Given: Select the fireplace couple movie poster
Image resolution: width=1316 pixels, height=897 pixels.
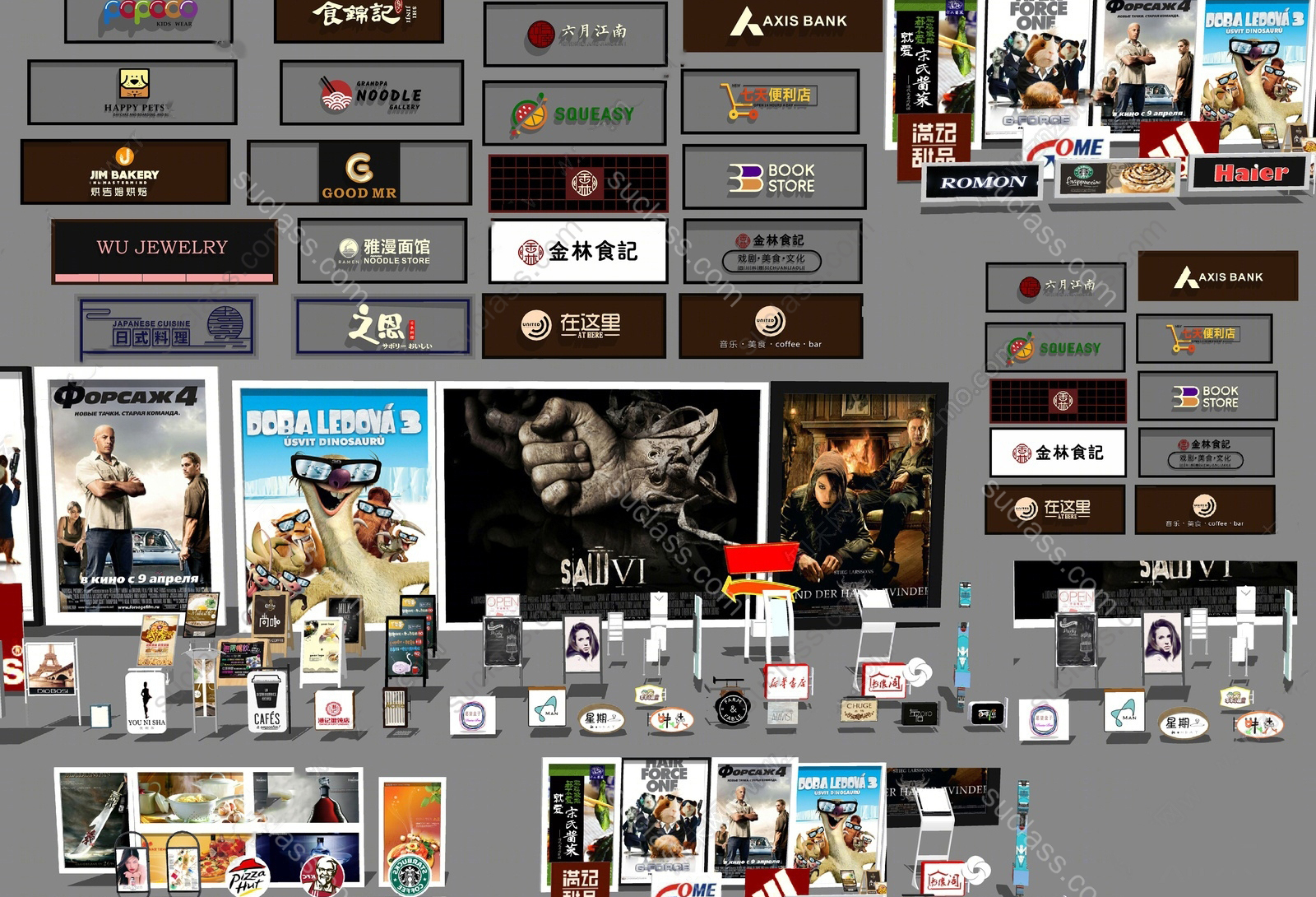Looking at the screenshot, I should pos(859,494).
